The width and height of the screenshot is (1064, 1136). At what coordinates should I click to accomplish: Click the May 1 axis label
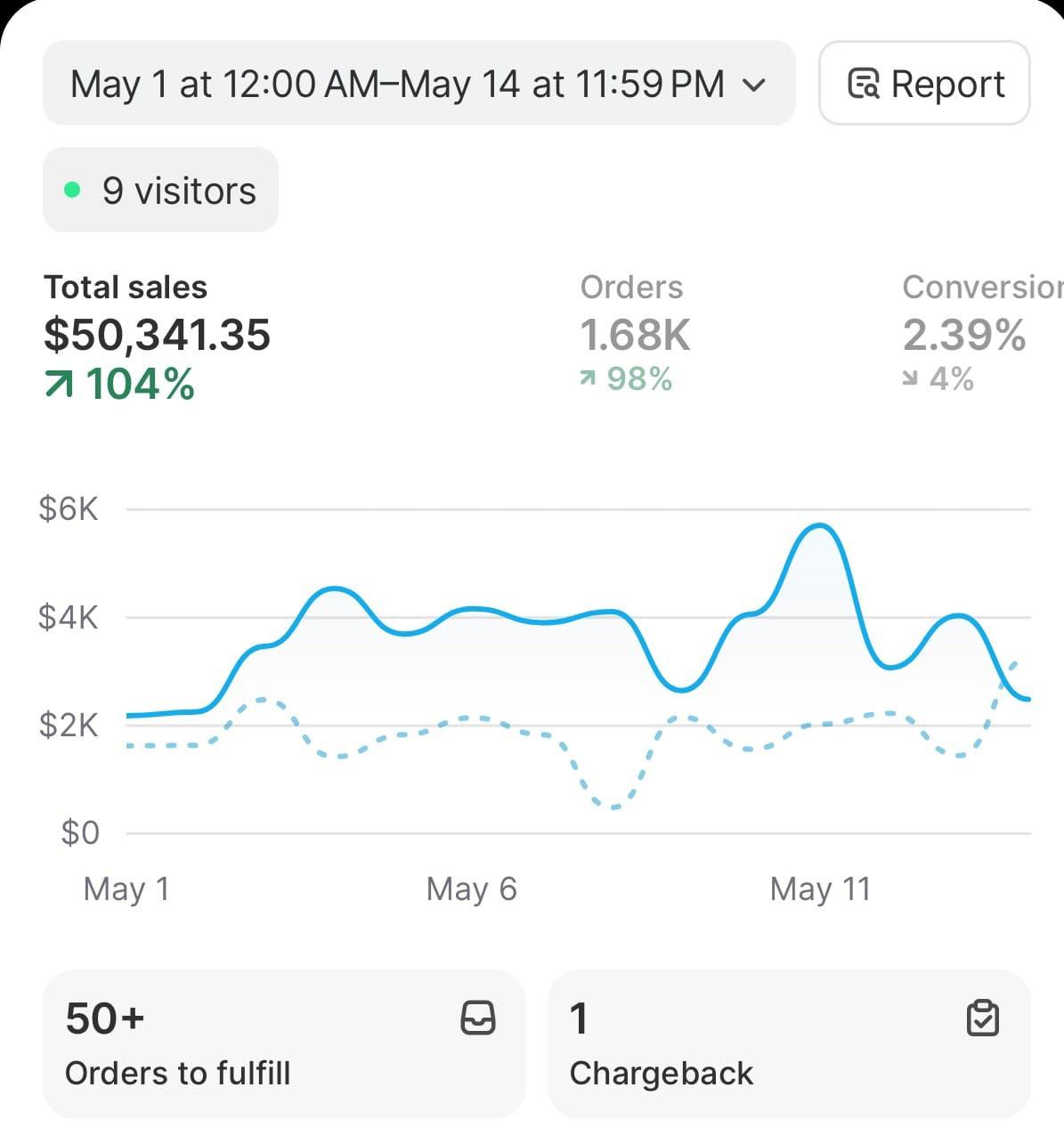(x=126, y=889)
